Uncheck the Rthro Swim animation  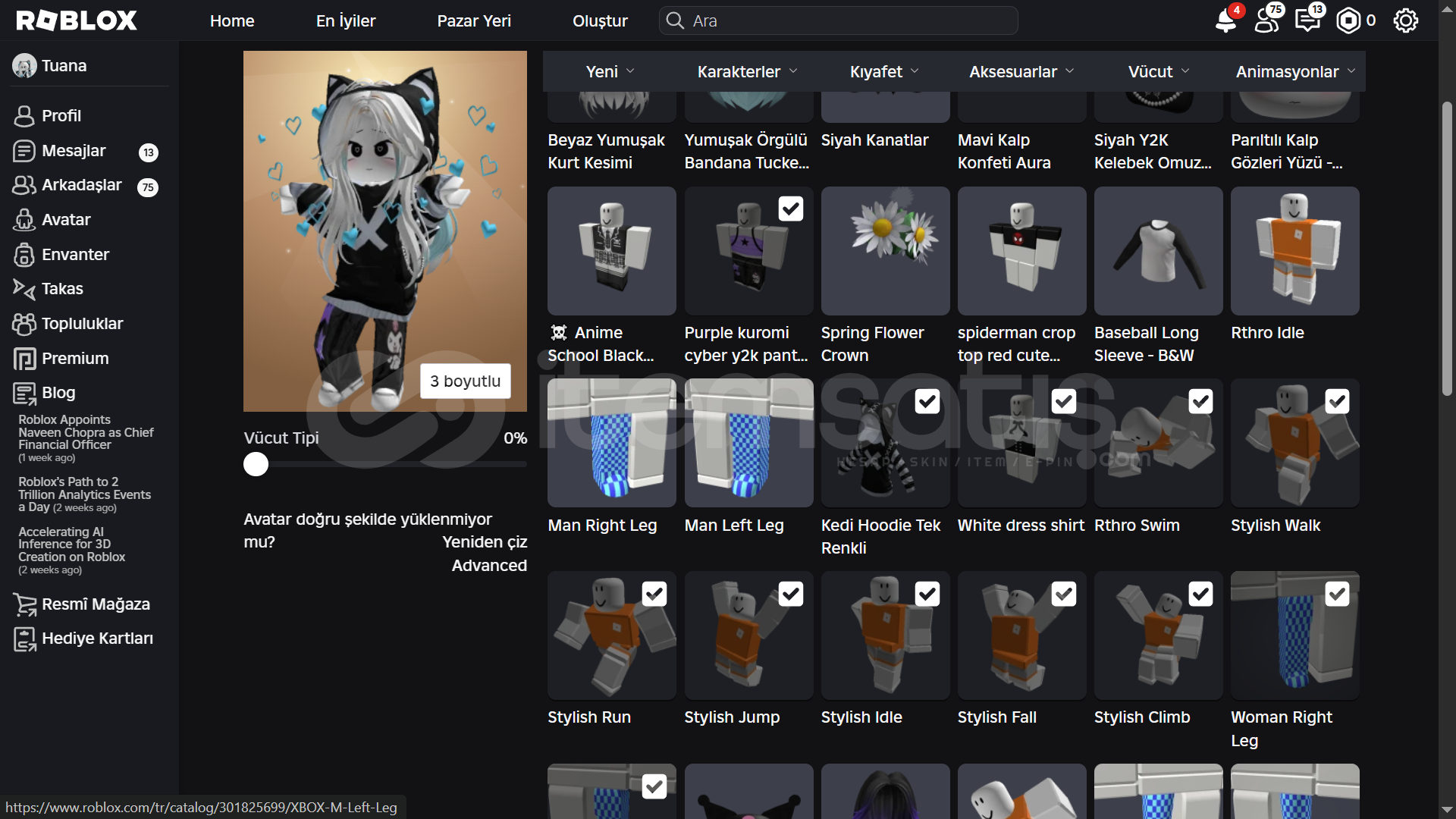coord(1200,401)
